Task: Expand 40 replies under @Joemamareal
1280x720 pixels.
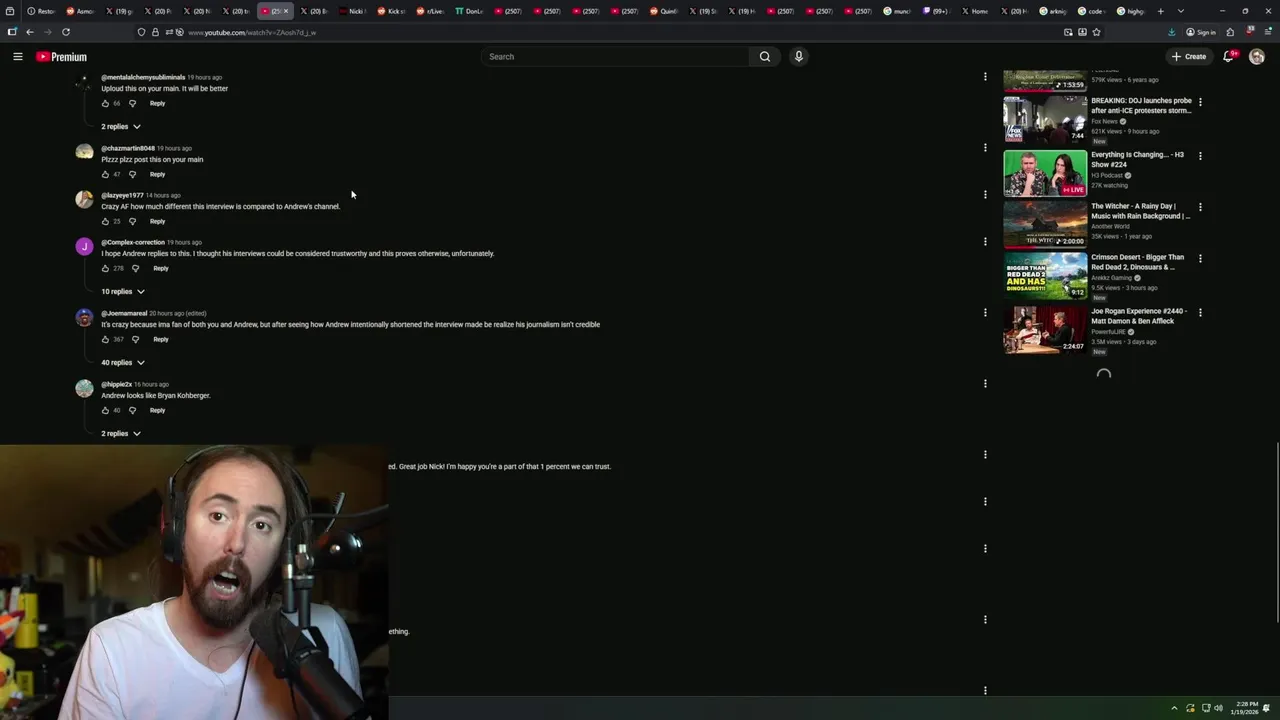Action: click(123, 363)
